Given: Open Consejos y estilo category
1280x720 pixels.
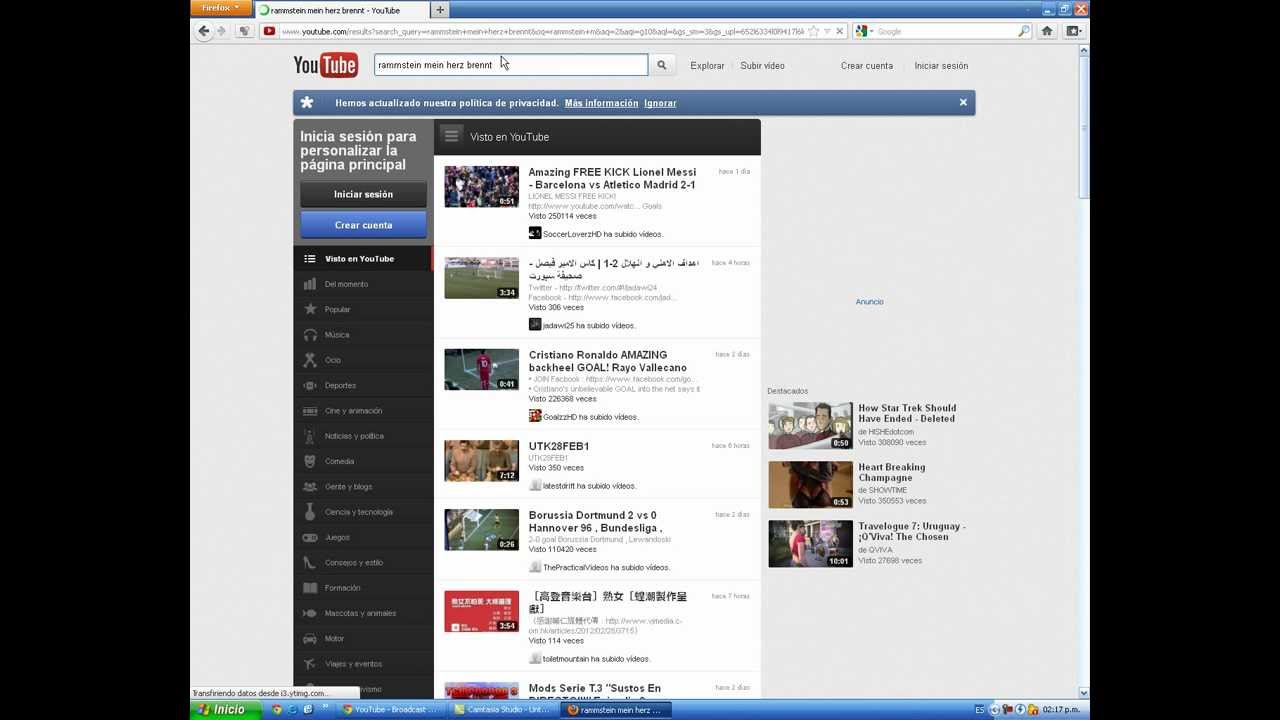Looking at the screenshot, I should point(364,563).
